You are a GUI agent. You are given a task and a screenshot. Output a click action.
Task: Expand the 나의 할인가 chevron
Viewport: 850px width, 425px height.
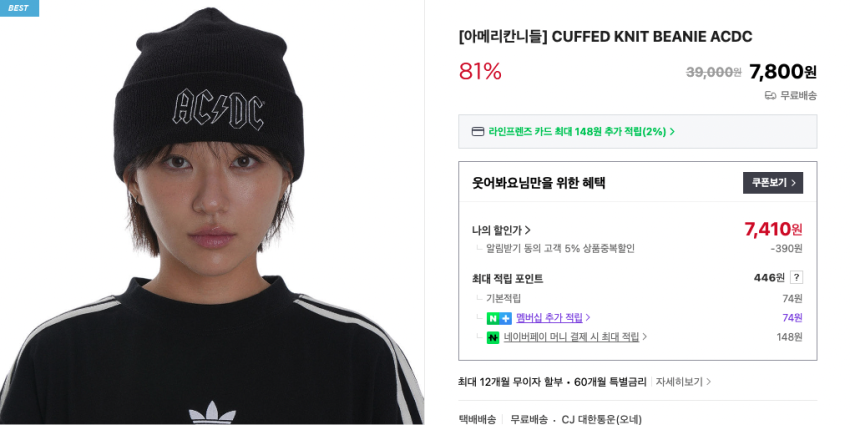[528, 230]
